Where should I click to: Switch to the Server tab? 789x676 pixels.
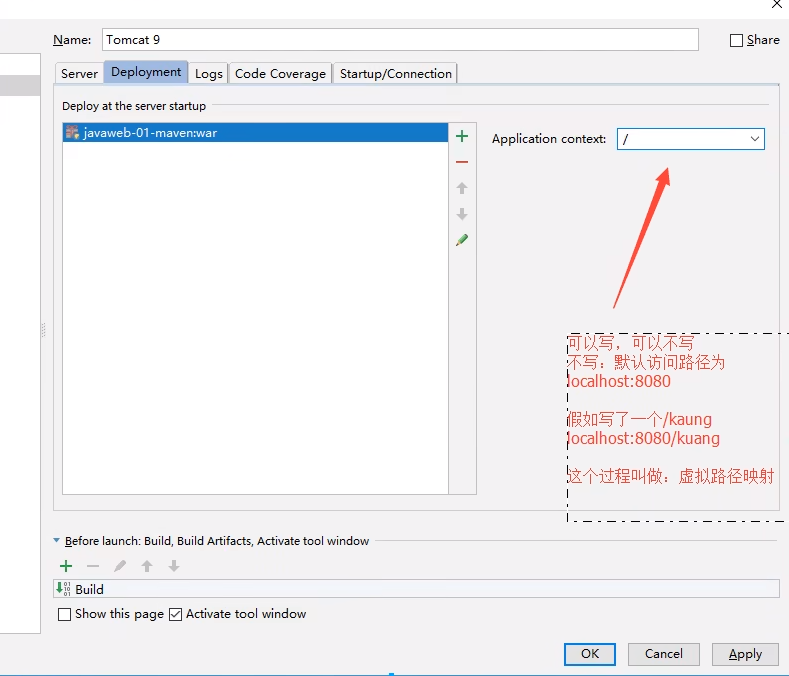[79, 73]
